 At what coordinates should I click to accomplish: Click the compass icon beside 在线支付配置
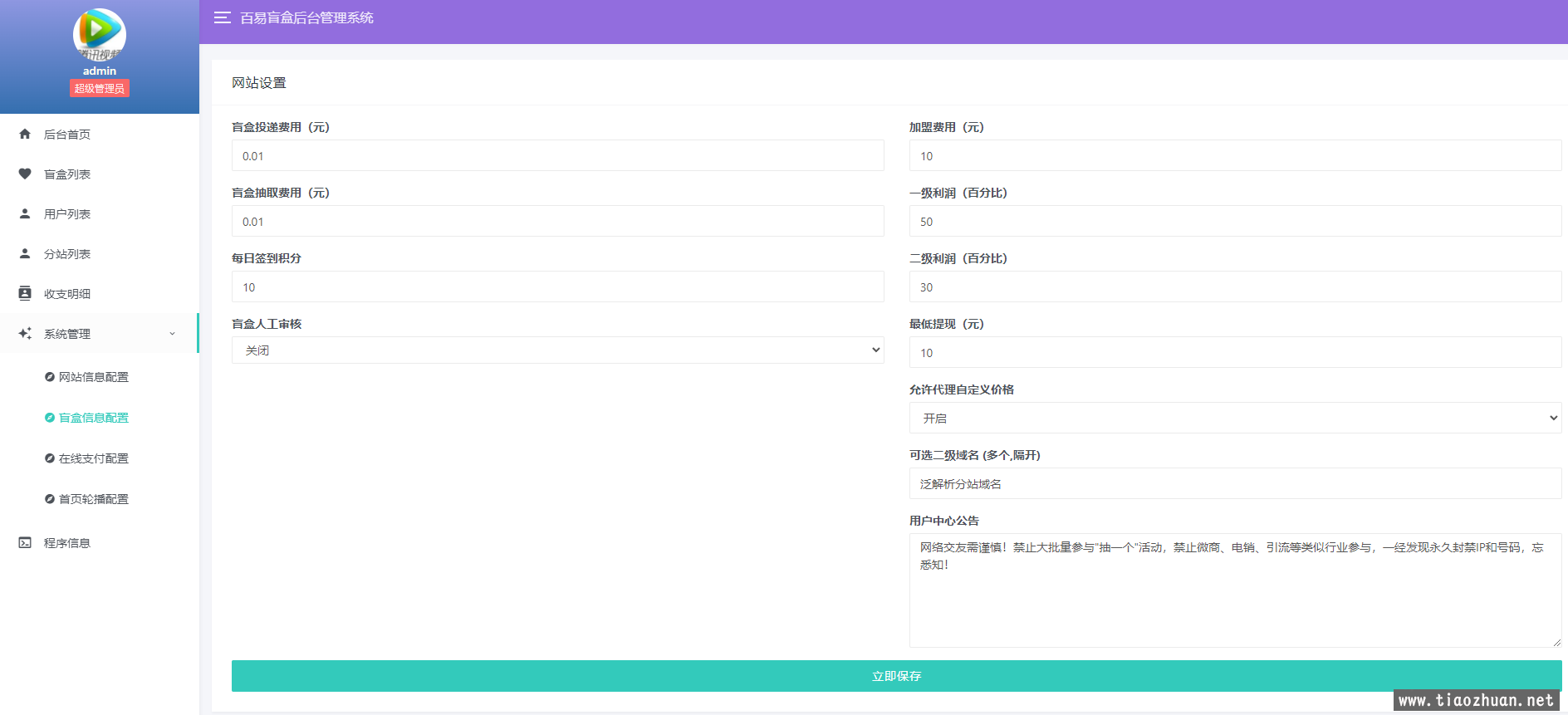[x=50, y=458]
